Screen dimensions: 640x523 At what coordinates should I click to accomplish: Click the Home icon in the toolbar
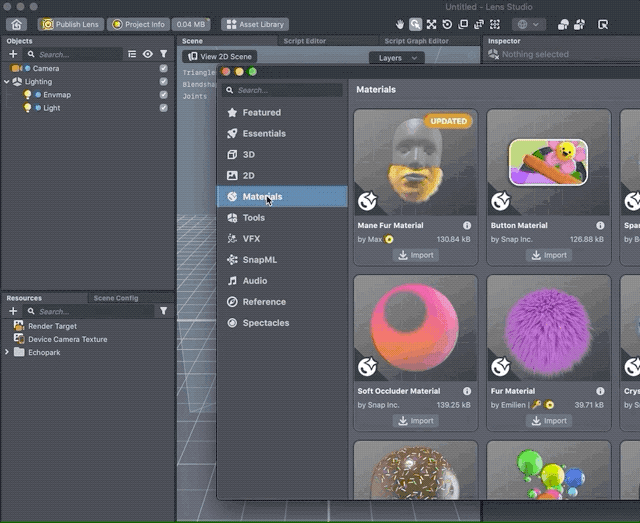coord(17,24)
